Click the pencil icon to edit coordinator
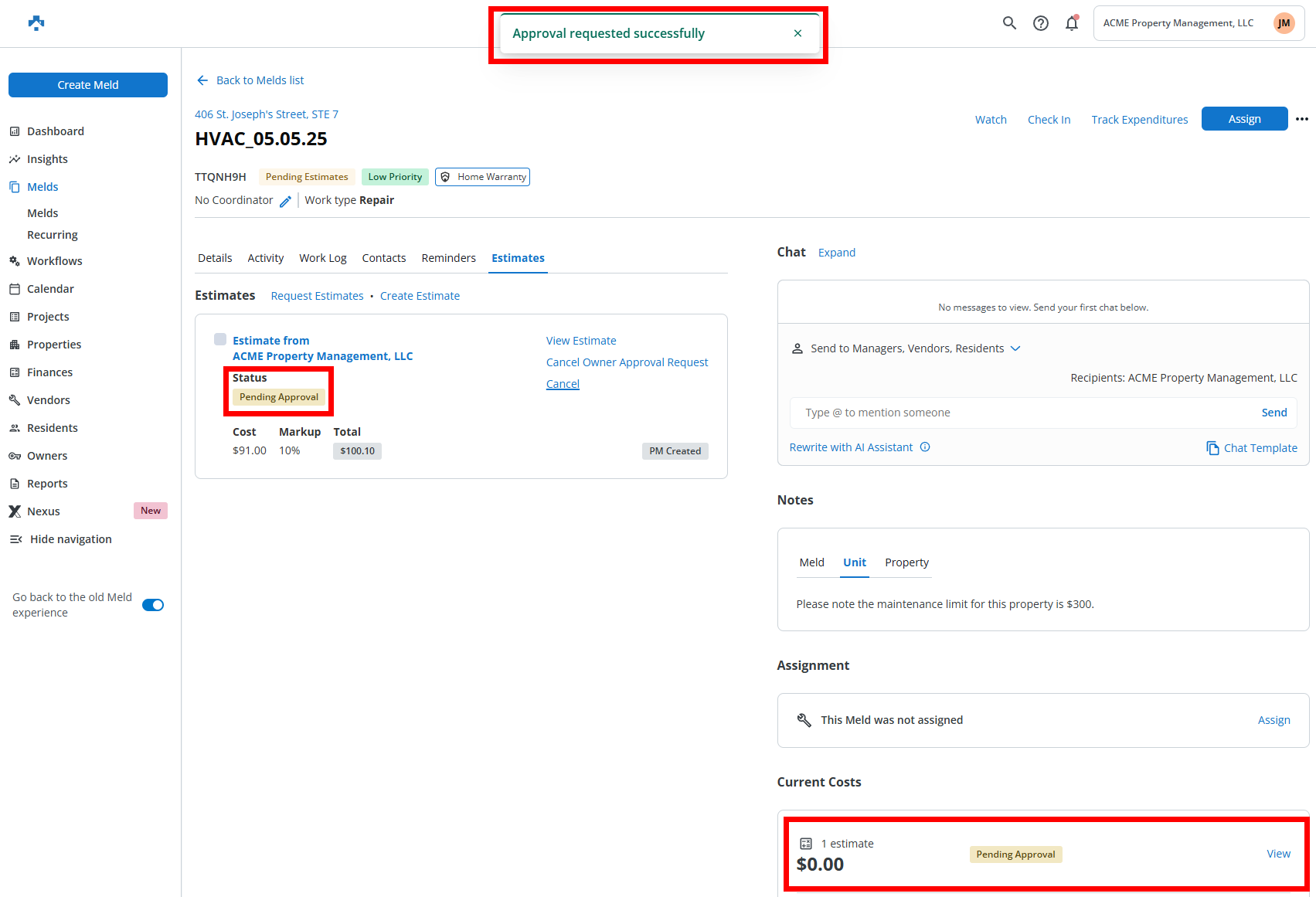 pos(285,201)
